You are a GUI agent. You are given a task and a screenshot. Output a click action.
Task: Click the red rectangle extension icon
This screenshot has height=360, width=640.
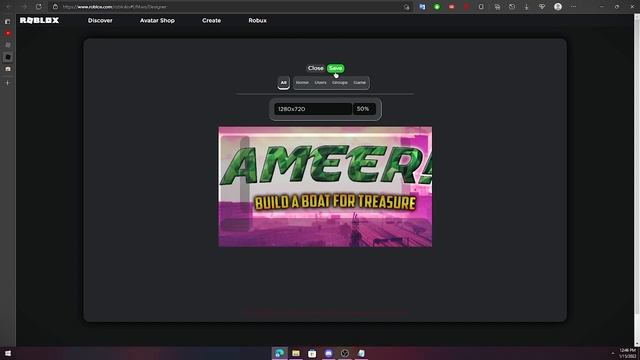(x=451, y=7)
